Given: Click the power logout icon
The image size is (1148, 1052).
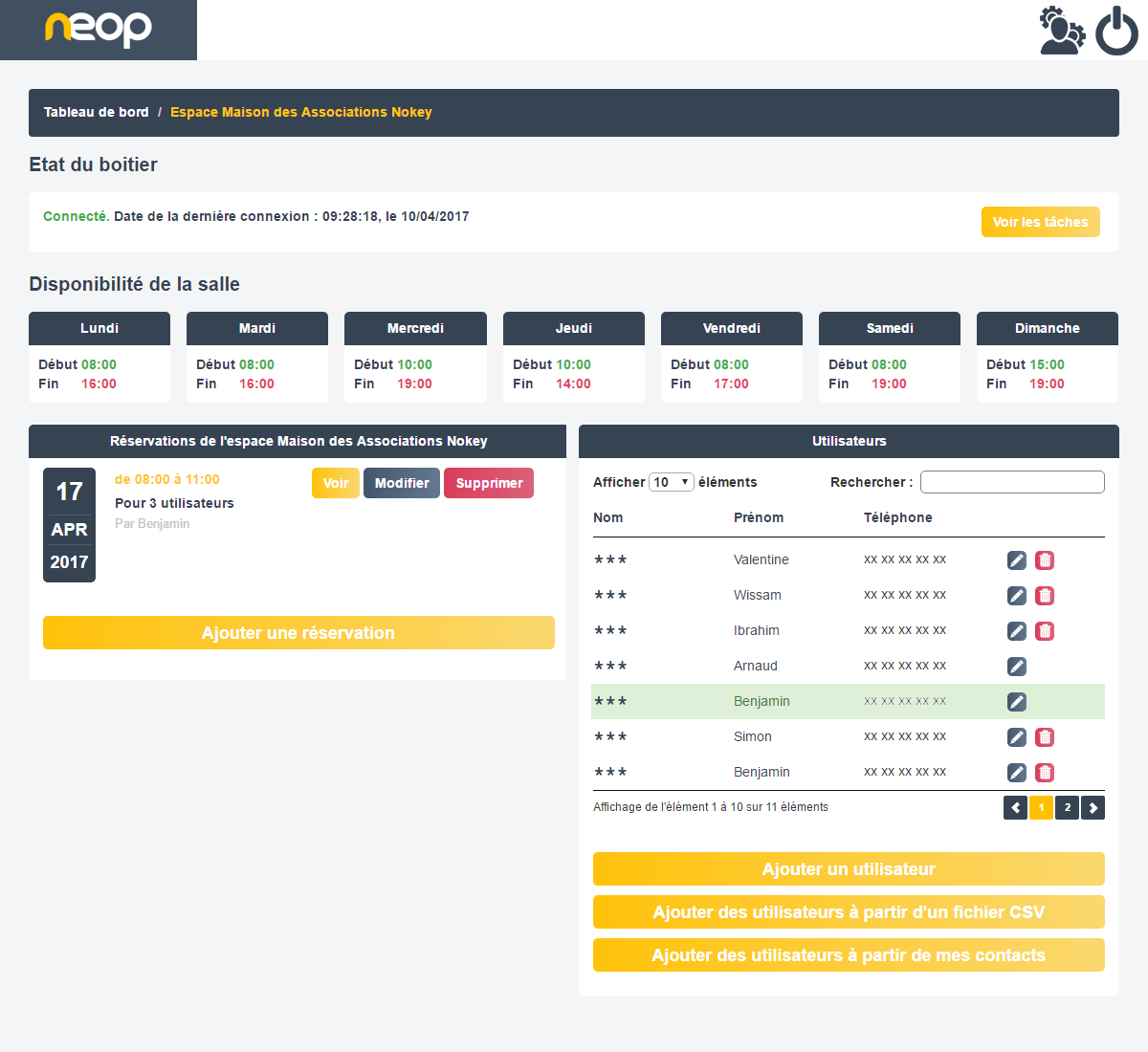Looking at the screenshot, I should click(x=1116, y=32).
